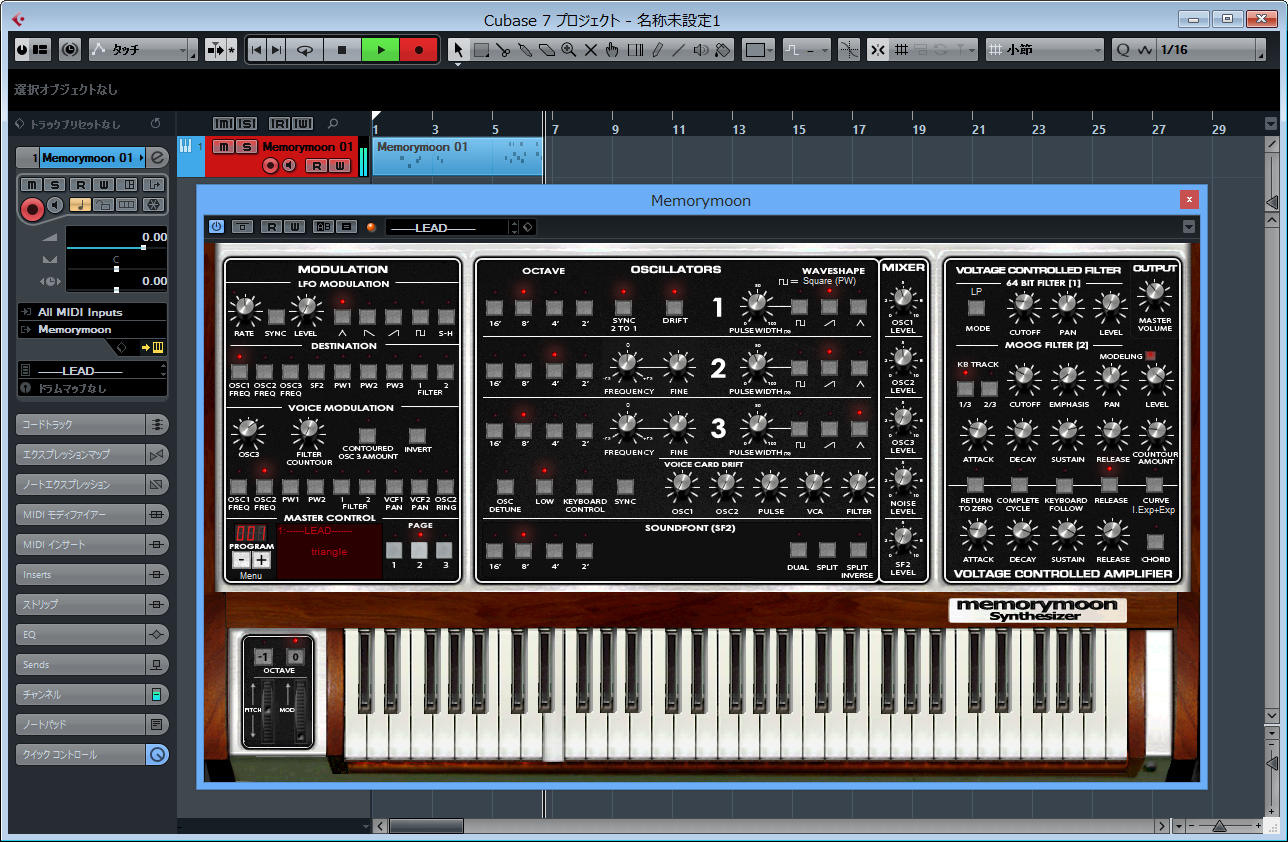This screenshot has width=1288, height=842.
Task: Toggle LFO SYNC button on synth
Action: (275, 317)
